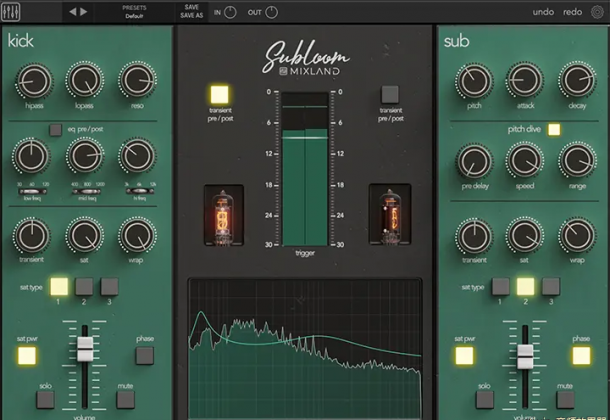The height and width of the screenshot is (420, 610).
Task: Click the mixer faders logo icon
Action: 11,12
